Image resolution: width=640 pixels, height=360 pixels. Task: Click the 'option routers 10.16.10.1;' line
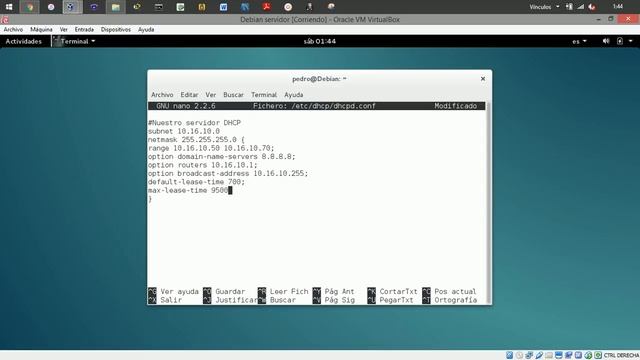(202, 165)
